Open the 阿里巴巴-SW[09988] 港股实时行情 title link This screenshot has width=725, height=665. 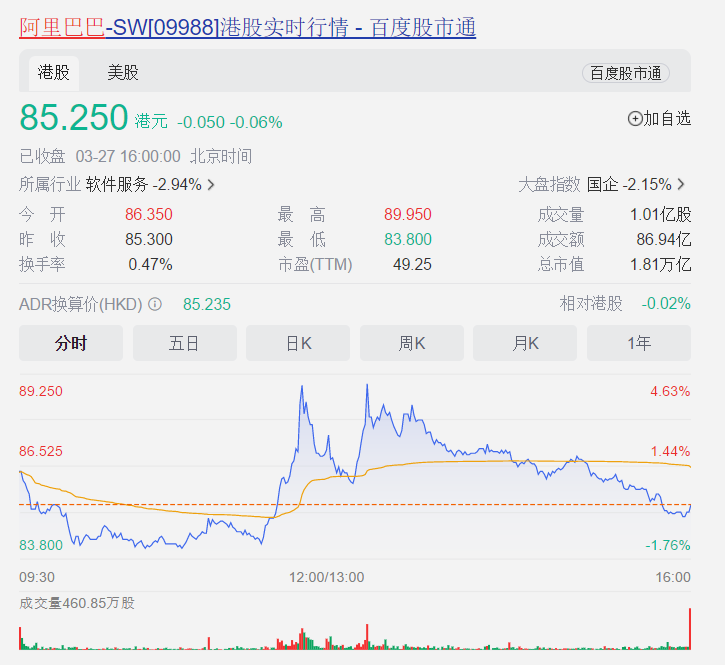coord(247,28)
